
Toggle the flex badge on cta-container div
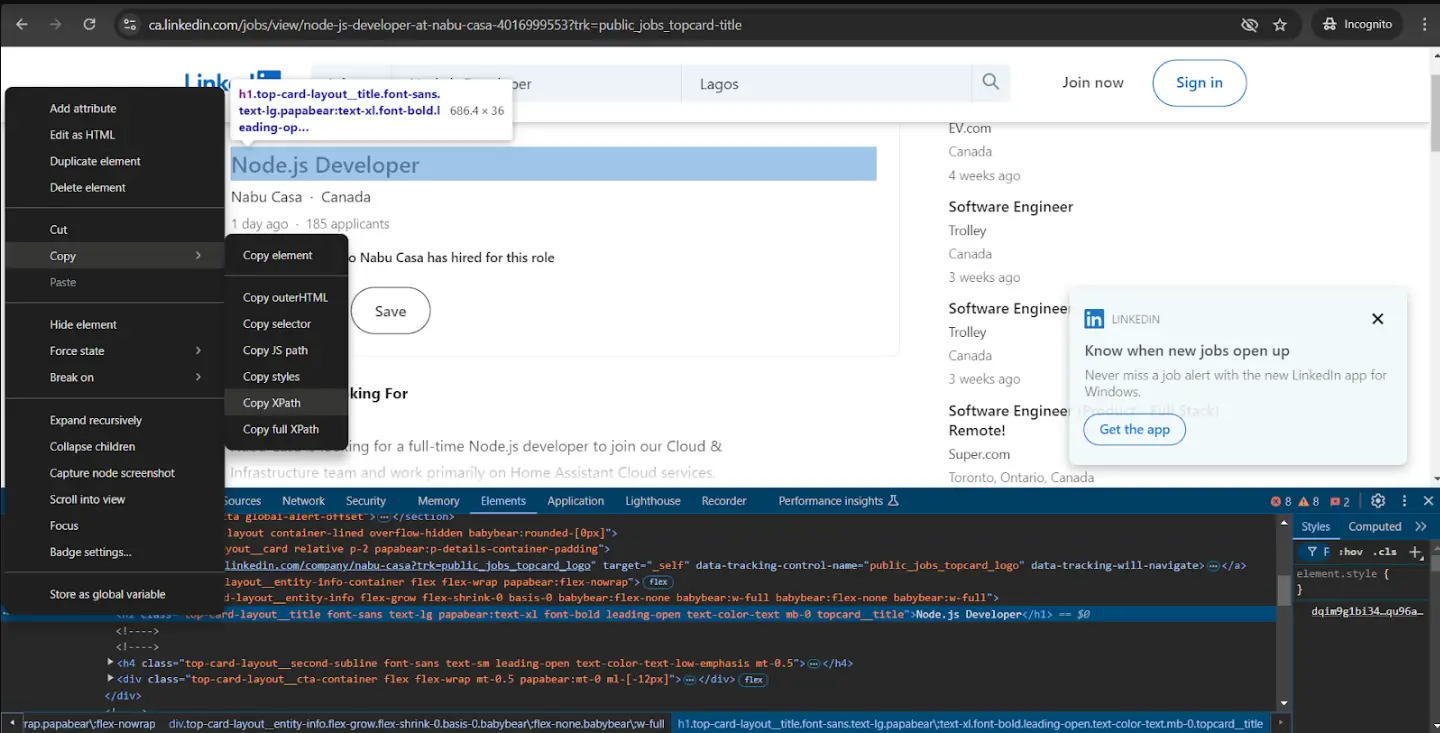754,680
